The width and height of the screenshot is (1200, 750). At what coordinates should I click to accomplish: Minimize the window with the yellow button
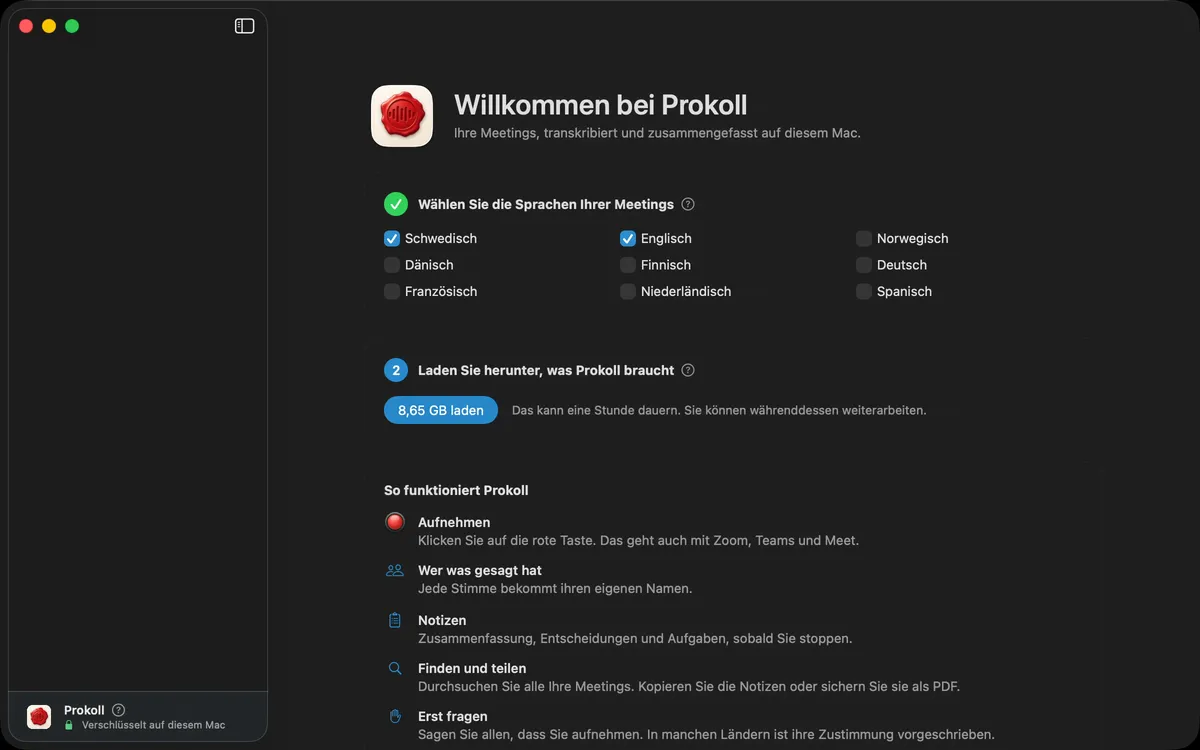coord(49,26)
